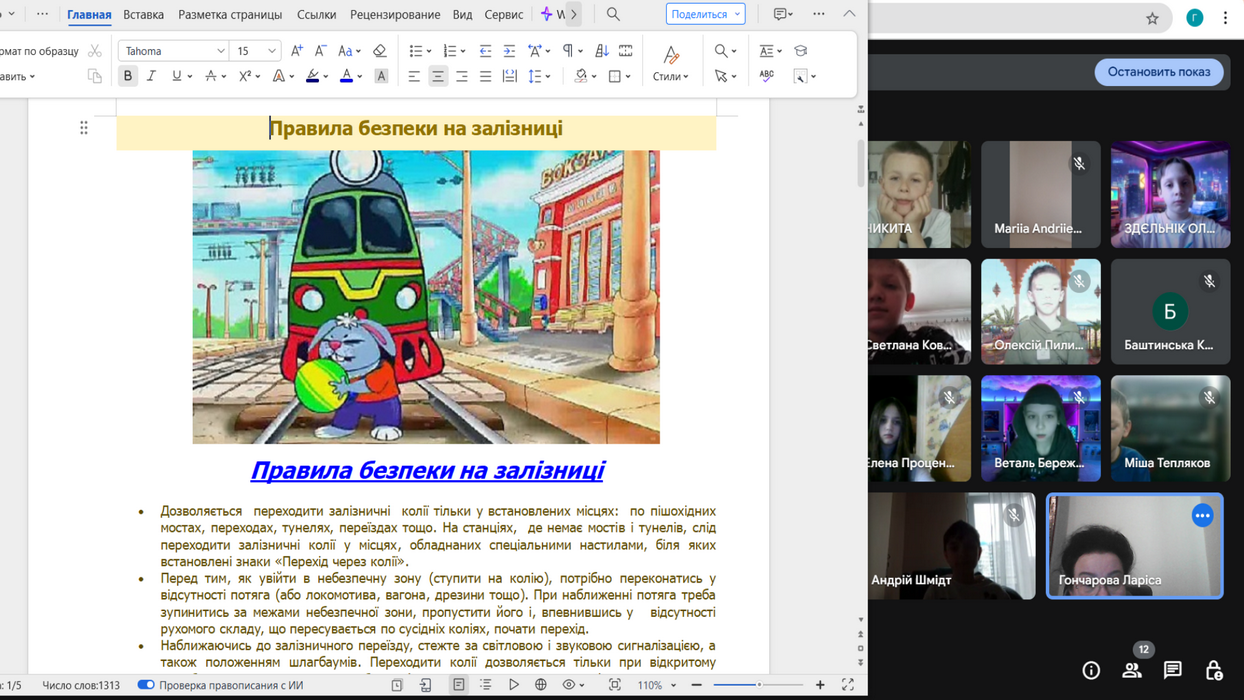Image resolution: width=1244 pixels, height=700 pixels.
Task: Run the ABC spell check
Action: 767,76
